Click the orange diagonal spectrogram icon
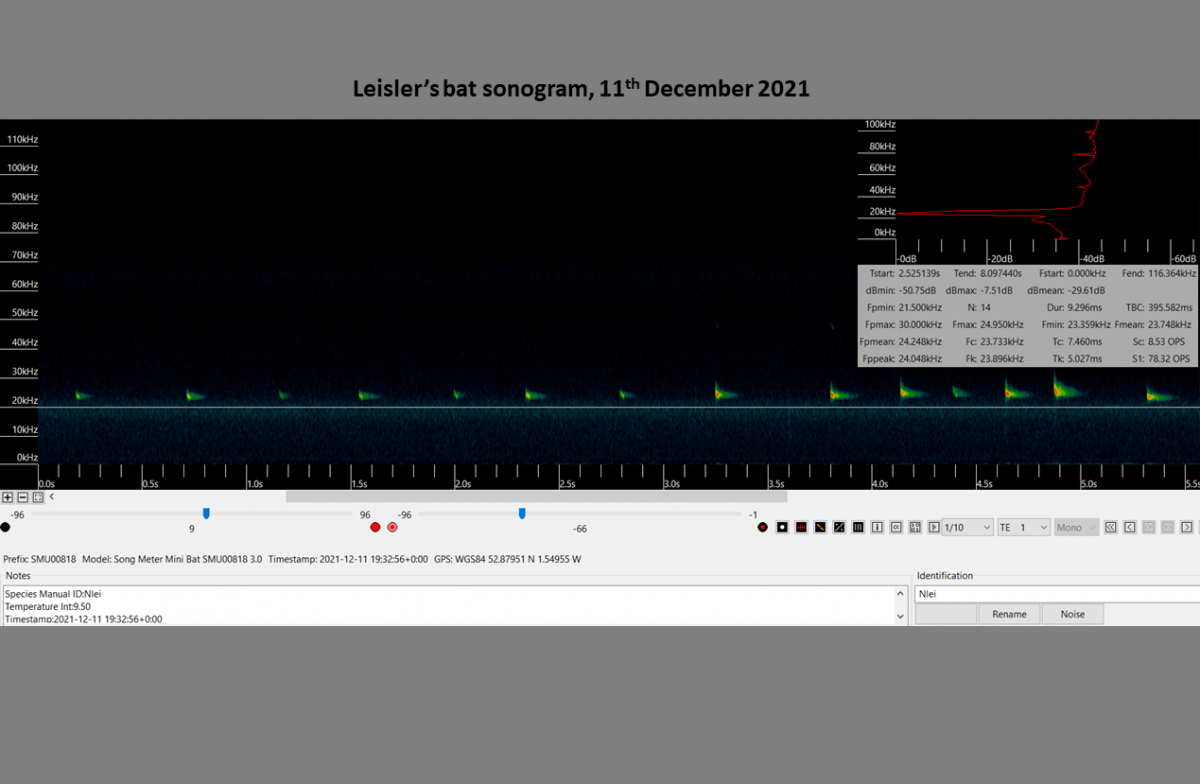The image size is (1200, 784). coord(820,527)
